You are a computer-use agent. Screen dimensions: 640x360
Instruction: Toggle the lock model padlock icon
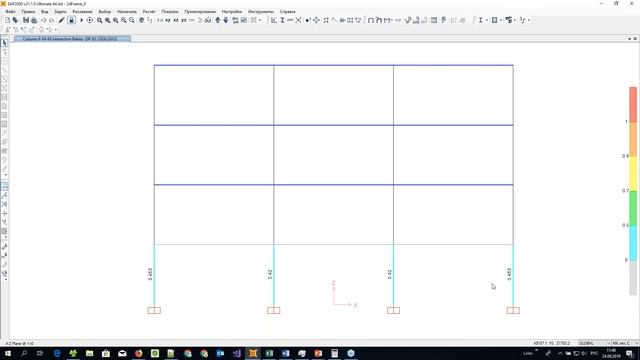click(71, 20)
